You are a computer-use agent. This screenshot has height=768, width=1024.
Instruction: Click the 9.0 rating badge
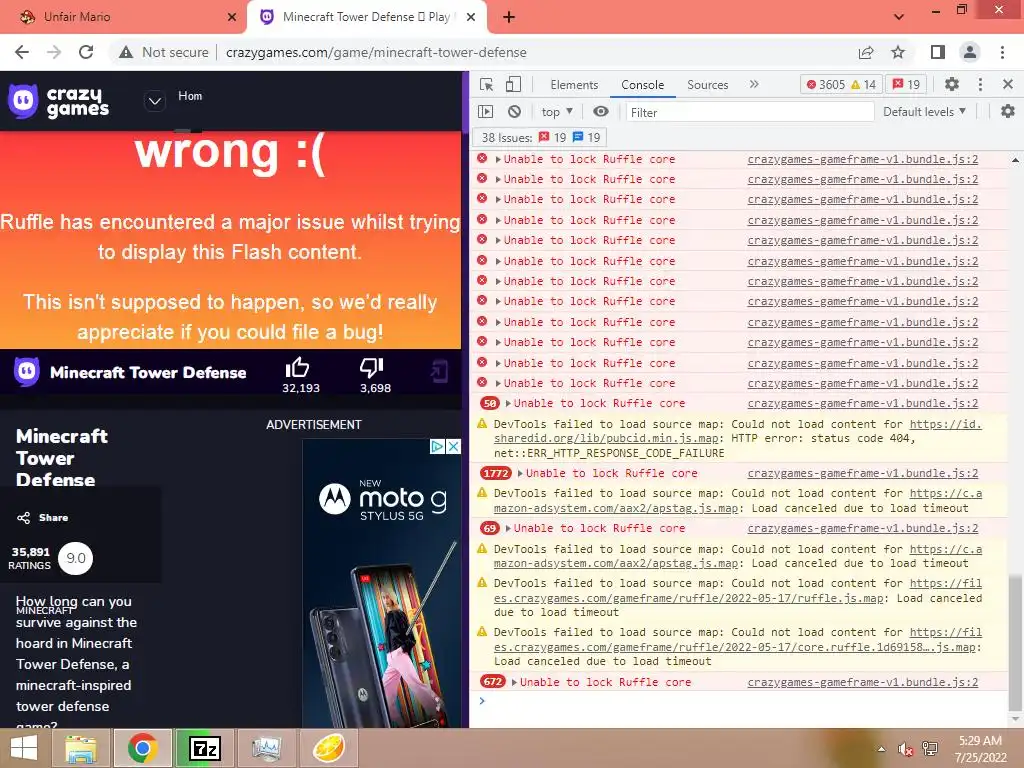point(76,558)
